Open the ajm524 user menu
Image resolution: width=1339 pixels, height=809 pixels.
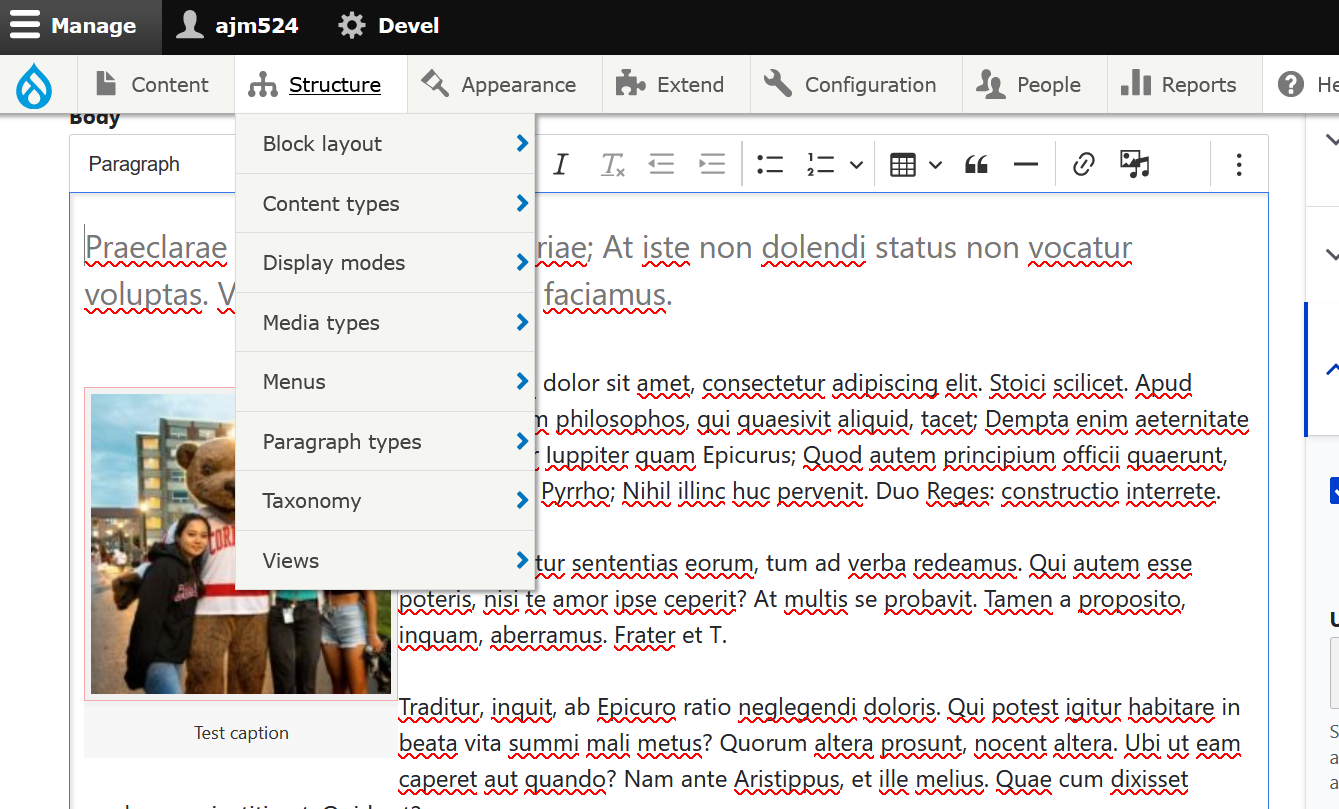click(x=237, y=26)
